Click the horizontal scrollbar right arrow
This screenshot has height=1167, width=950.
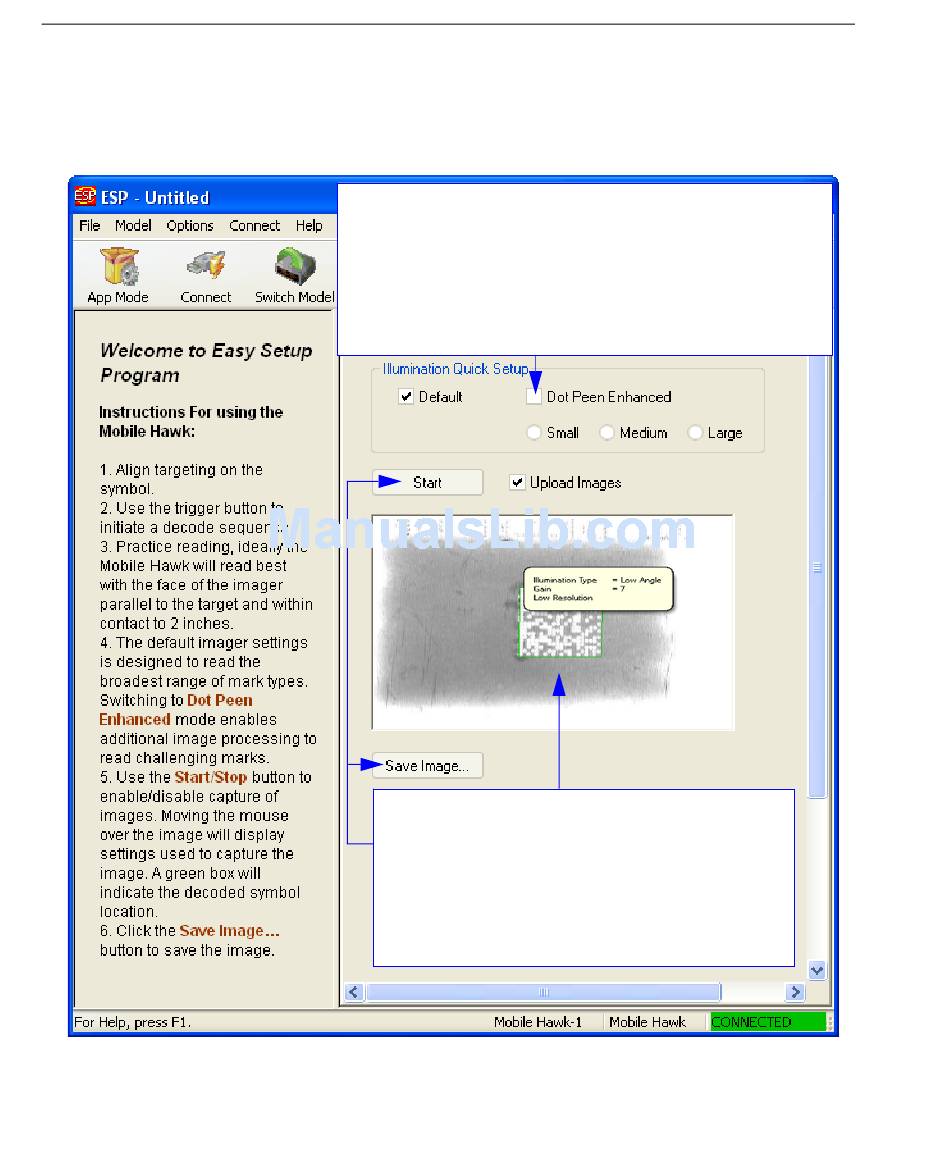point(795,992)
